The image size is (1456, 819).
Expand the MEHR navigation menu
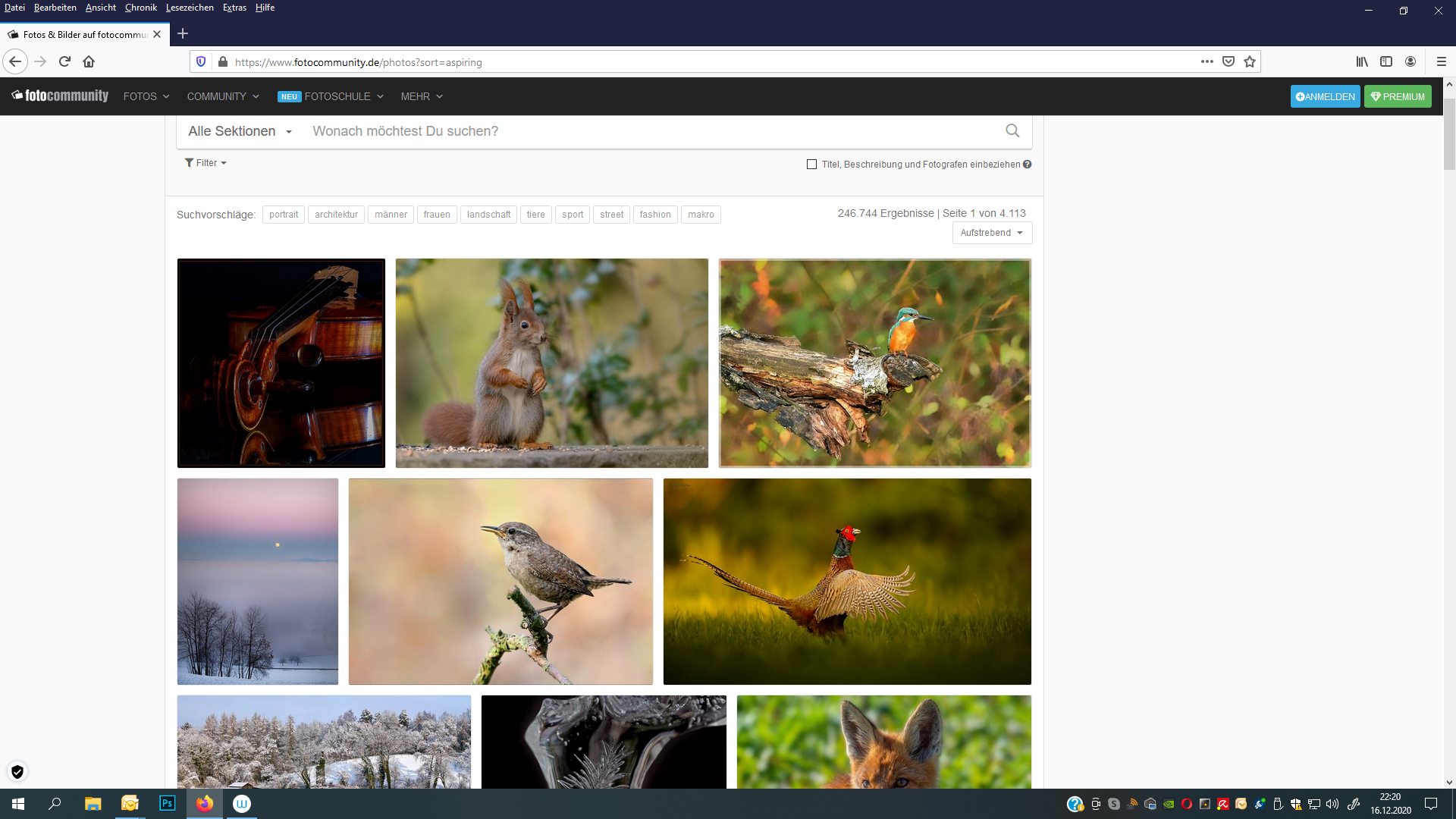point(422,96)
